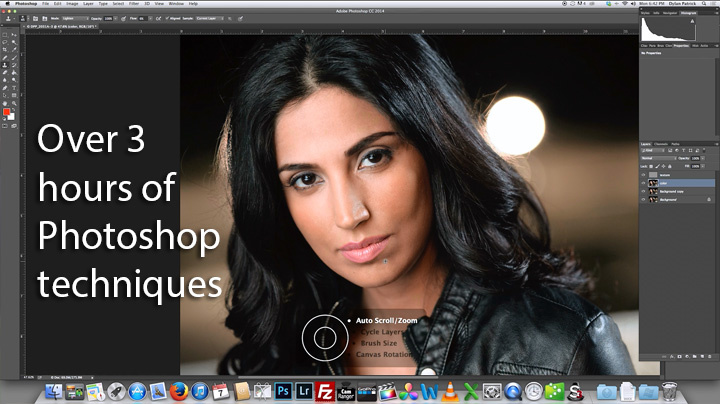Hide the color layer using eye icon

643,184
